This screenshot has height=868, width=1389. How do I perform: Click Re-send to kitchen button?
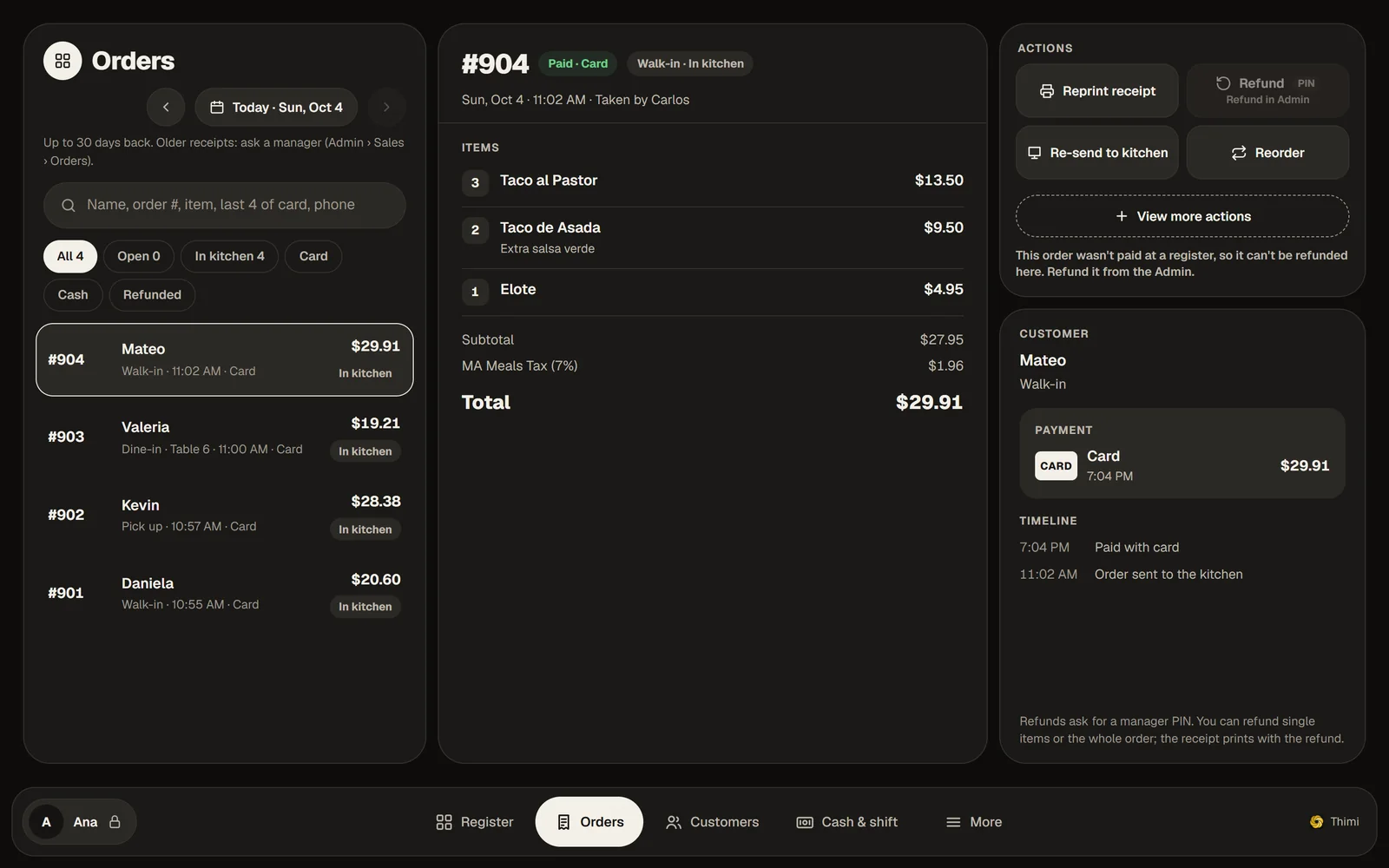[x=1097, y=153]
